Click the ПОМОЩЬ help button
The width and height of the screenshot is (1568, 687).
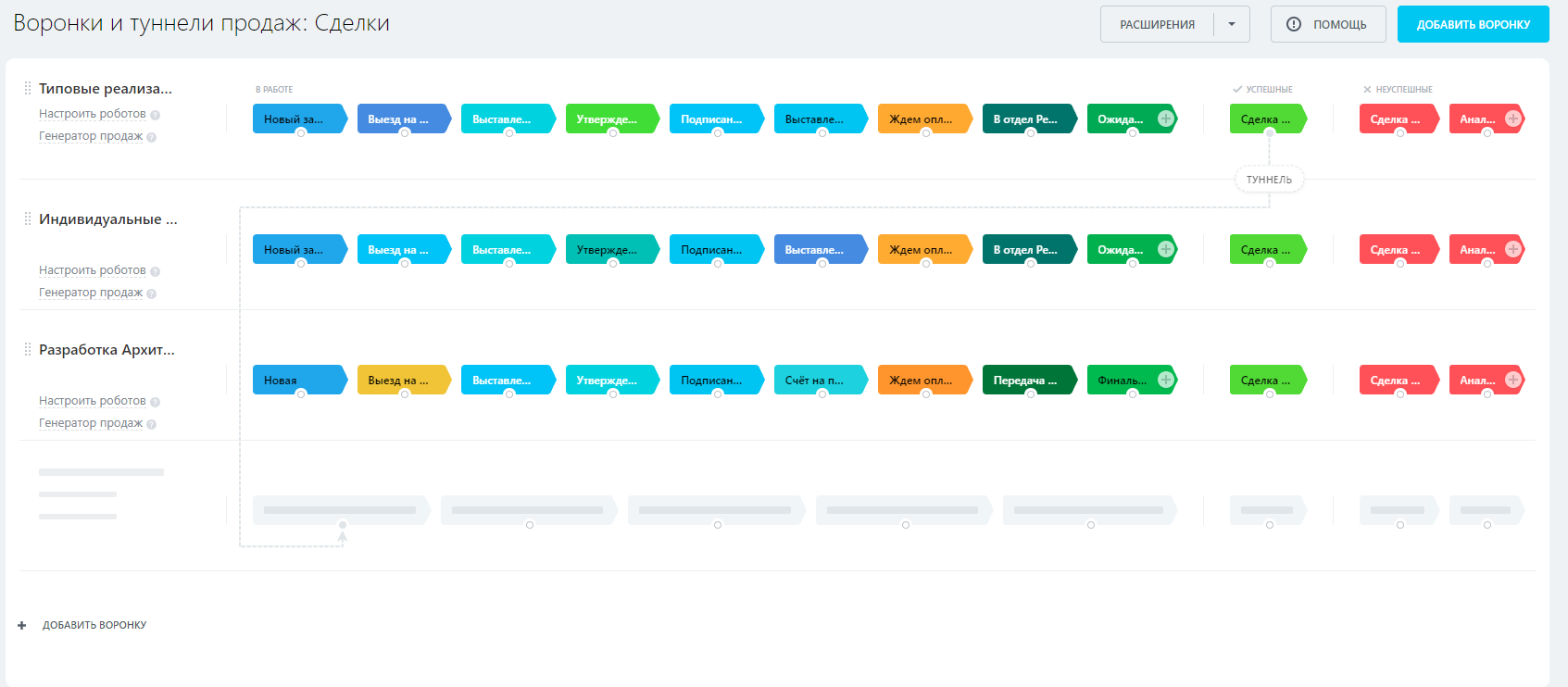coord(1328,24)
